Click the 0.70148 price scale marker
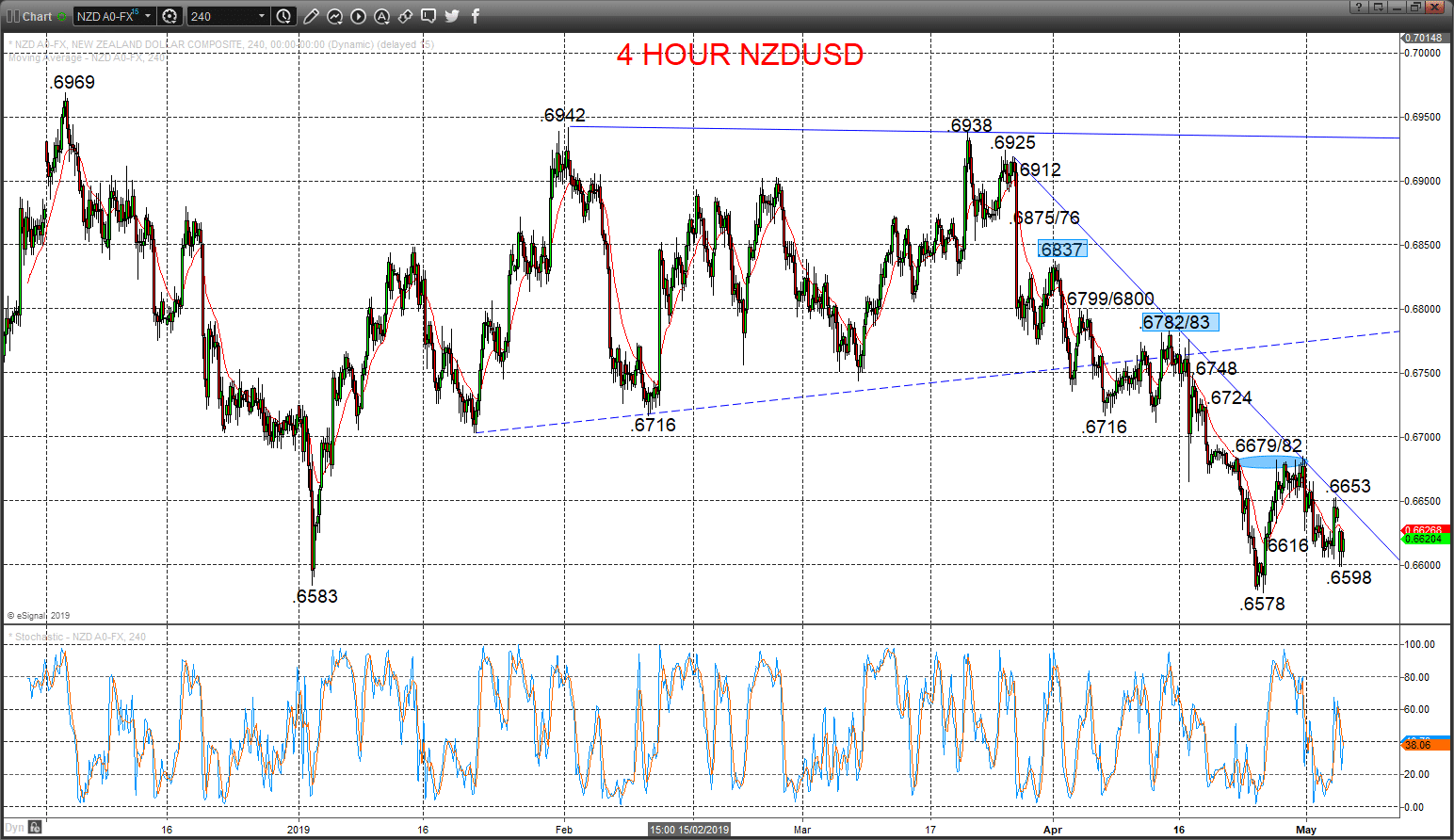The image size is (1454, 840). (x=1423, y=38)
